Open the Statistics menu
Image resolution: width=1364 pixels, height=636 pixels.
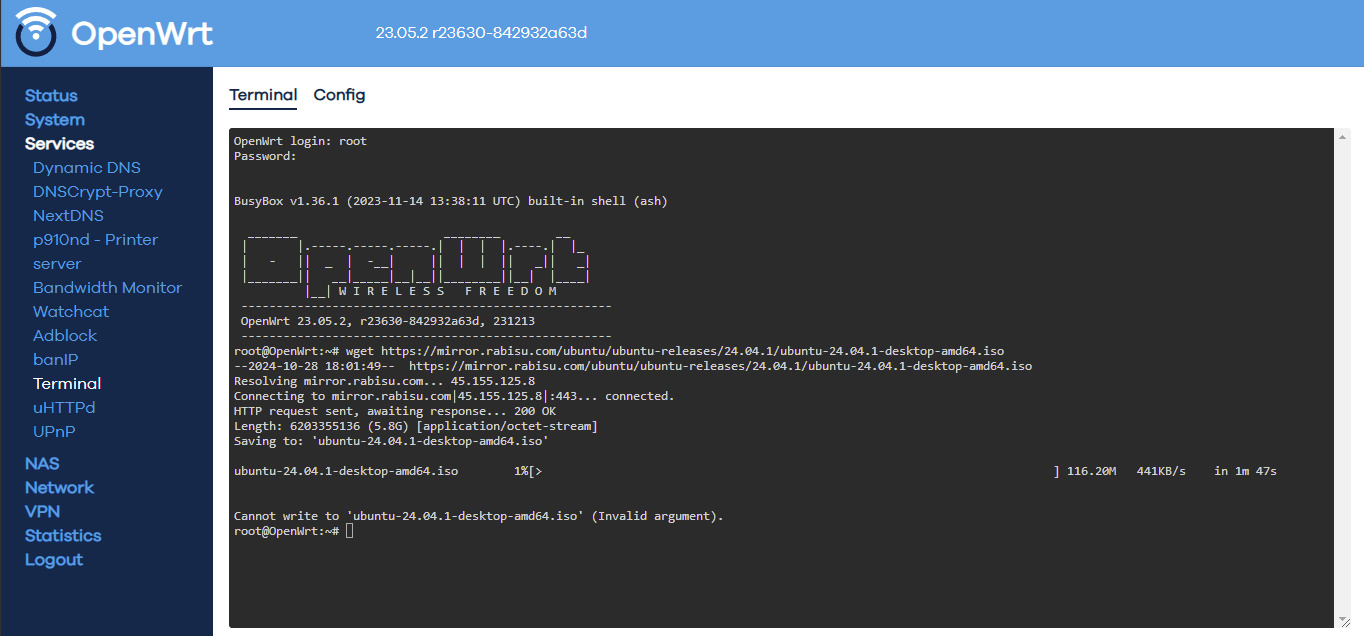pyautogui.click(x=63, y=536)
